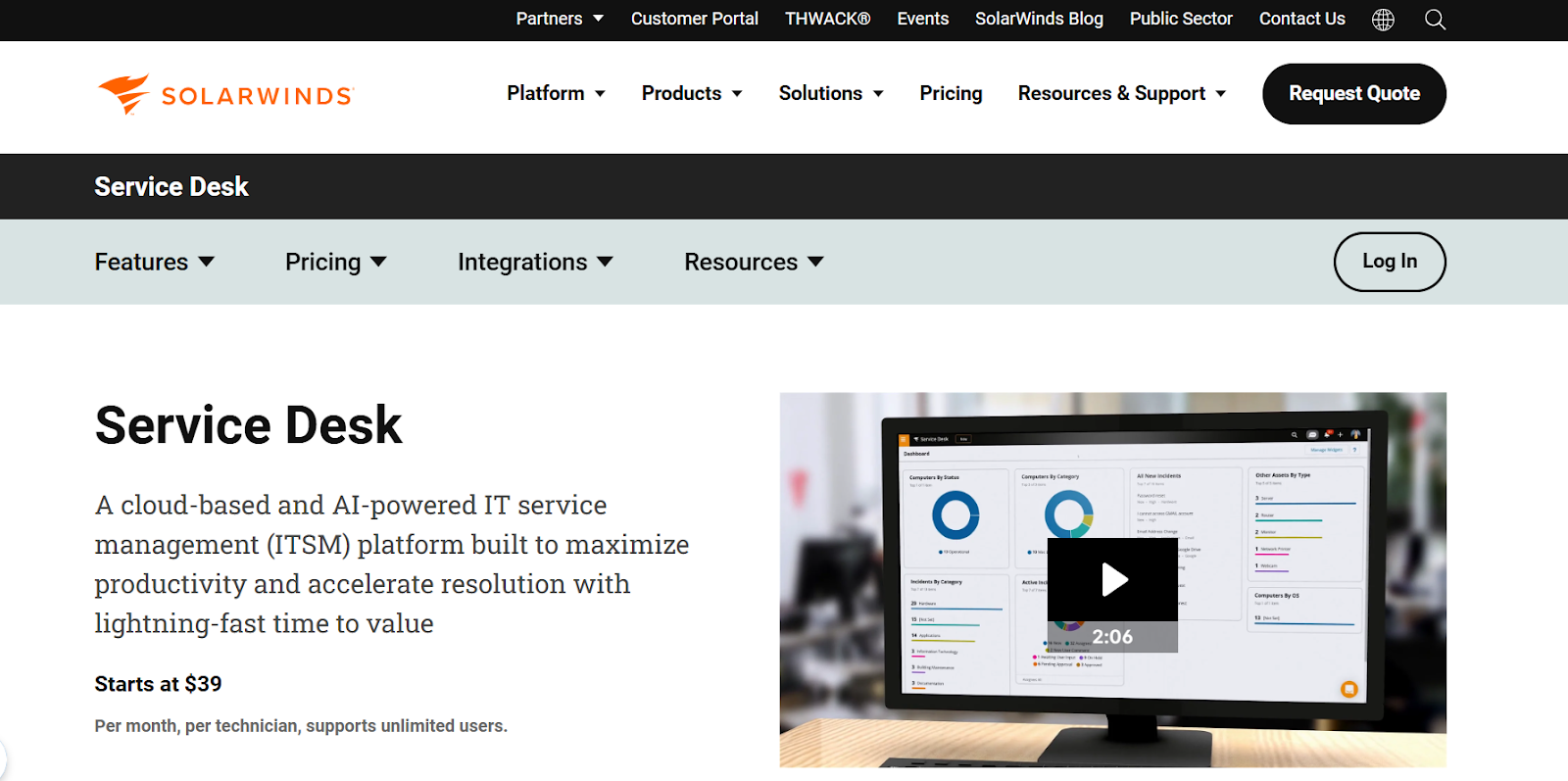
Task: Play the Service Desk video
Action: click(x=1112, y=580)
